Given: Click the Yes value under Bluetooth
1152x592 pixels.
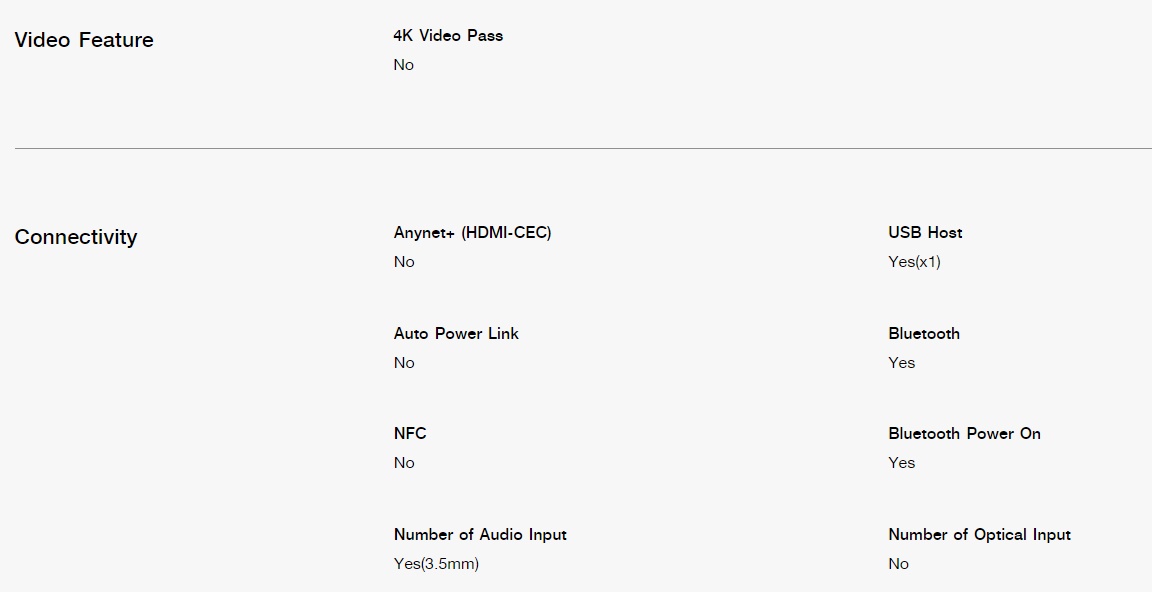Looking at the screenshot, I should point(901,363).
